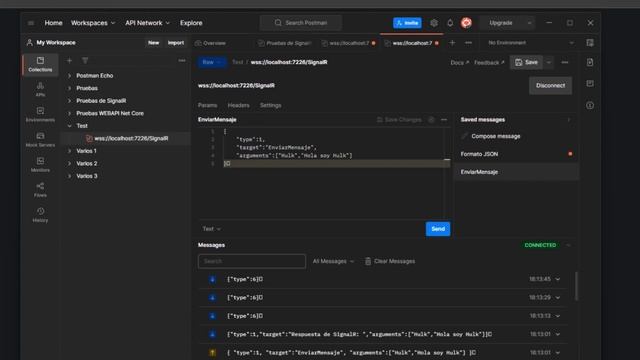Open the Text message format dropdown
The image size is (640, 360).
(x=211, y=229)
